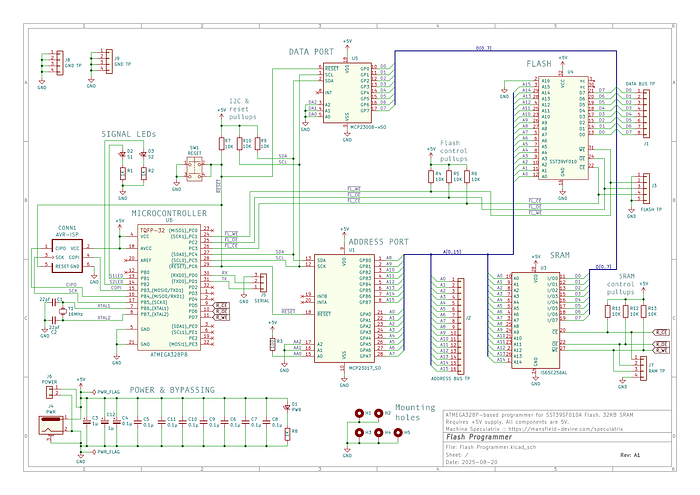
Task: Click the R7 10K pullup resistor
Action: pyautogui.click(x=222, y=143)
